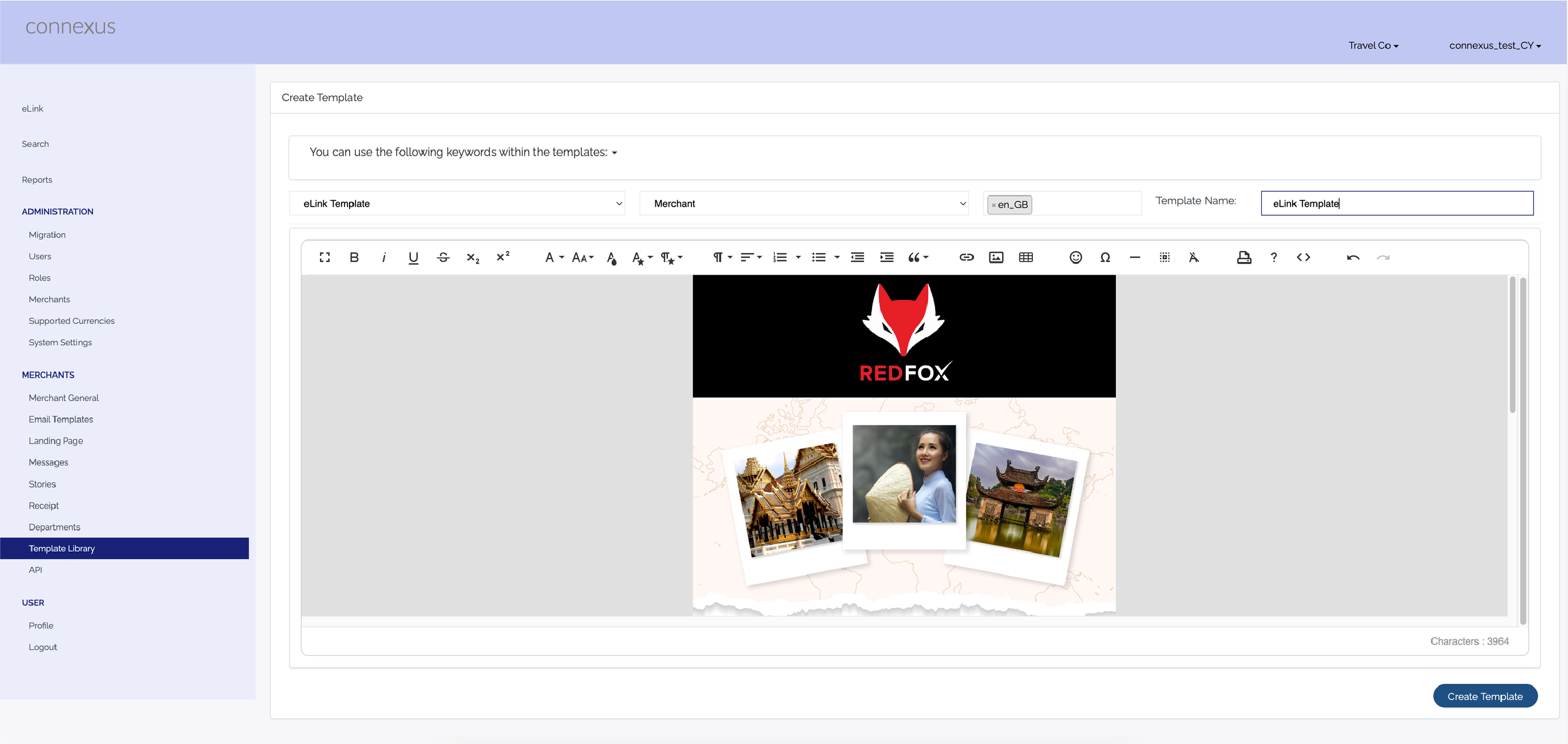Viewport: 1568px width, 744px height.
Task: Open the Stories page
Action: [42, 484]
